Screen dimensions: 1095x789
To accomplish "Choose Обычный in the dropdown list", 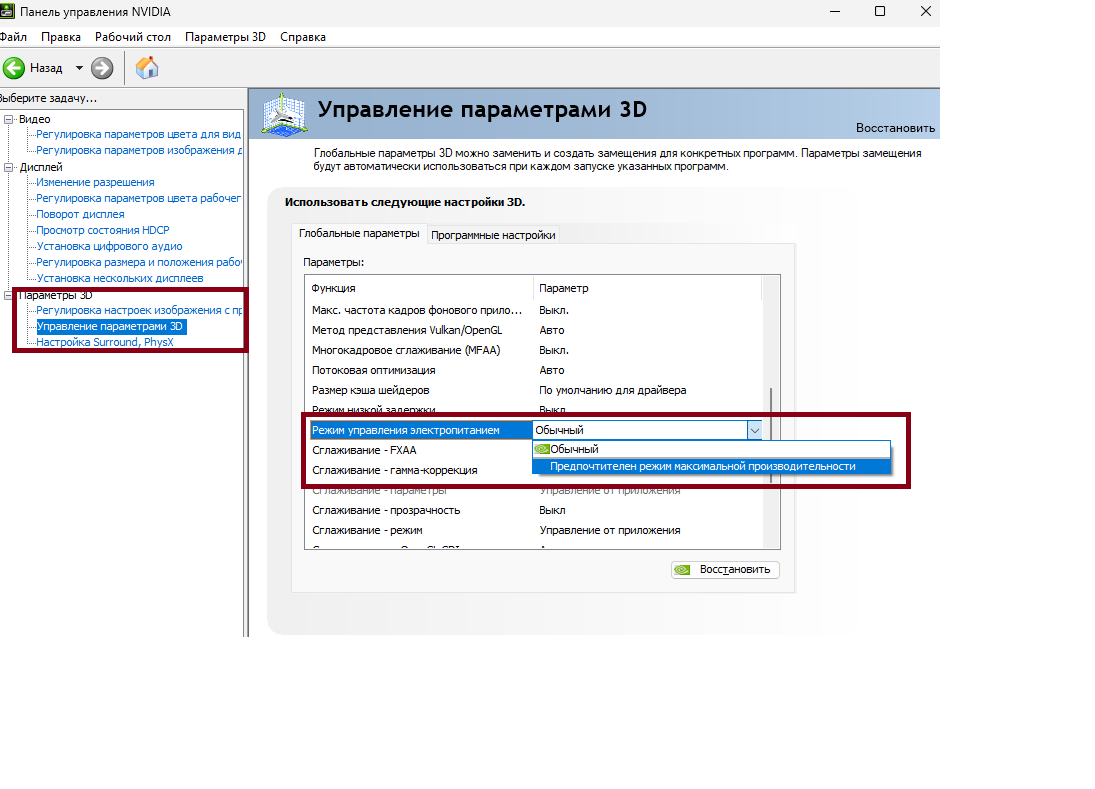I will [x=711, y=449].
